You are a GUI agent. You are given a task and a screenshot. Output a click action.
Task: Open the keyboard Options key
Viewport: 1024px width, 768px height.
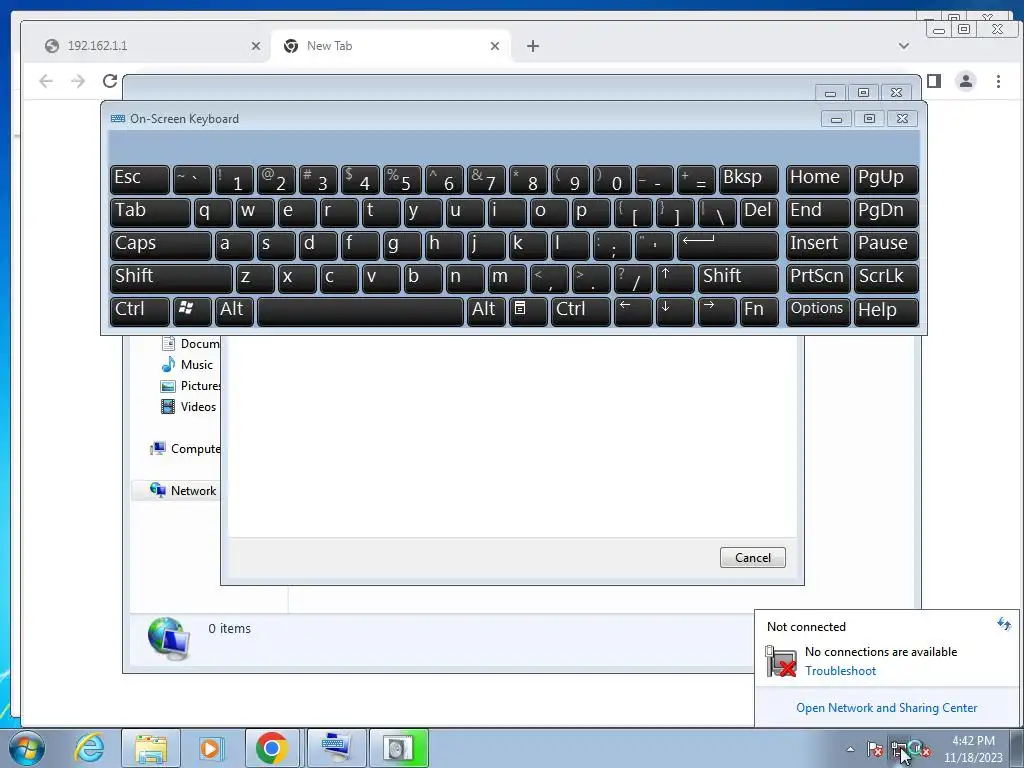(818, 311)
